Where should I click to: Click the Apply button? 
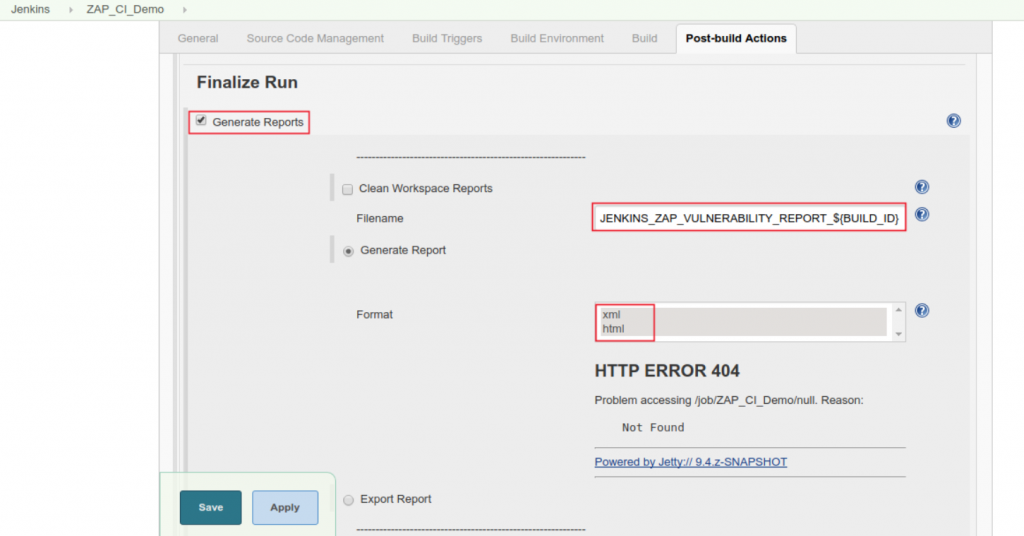(285, 507)
